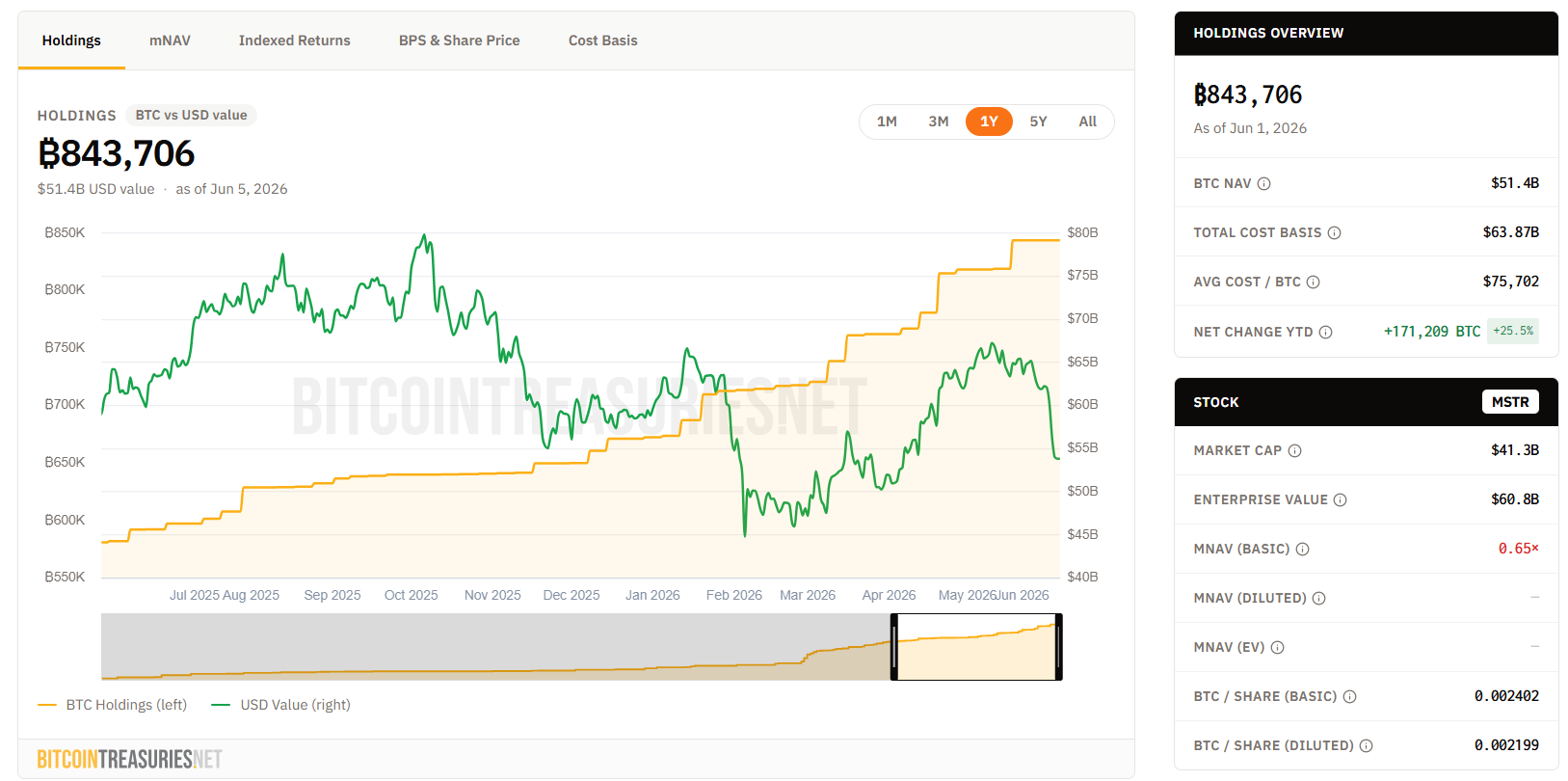Select the Indexed Returns tab
This screenshot has height=781, width=1568.
(295, 40)
